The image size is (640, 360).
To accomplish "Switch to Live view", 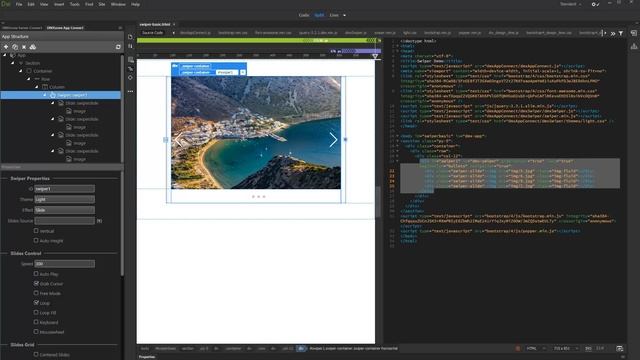I will [x=334, y=15].
